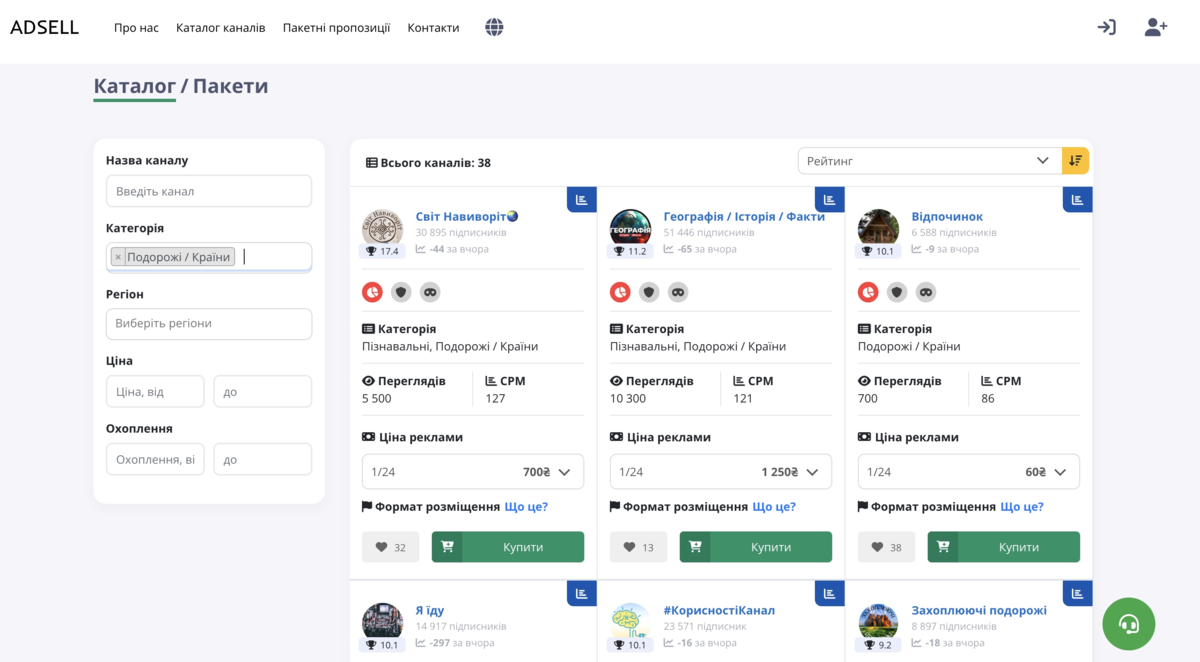Focus the Ціна, від input
The height and width of the screenshot is (662, 1200).
tap(155, 392)
